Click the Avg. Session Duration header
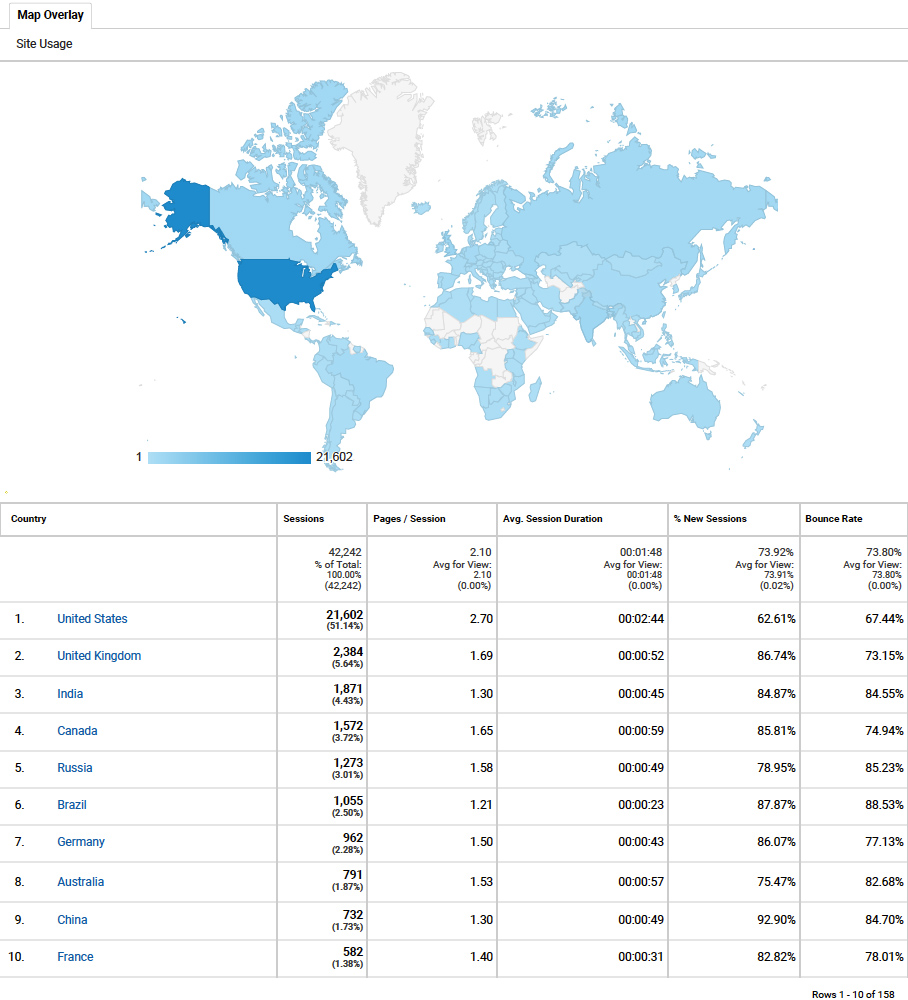This screenshot has height=1000, width=908. [x=552, y=519]
